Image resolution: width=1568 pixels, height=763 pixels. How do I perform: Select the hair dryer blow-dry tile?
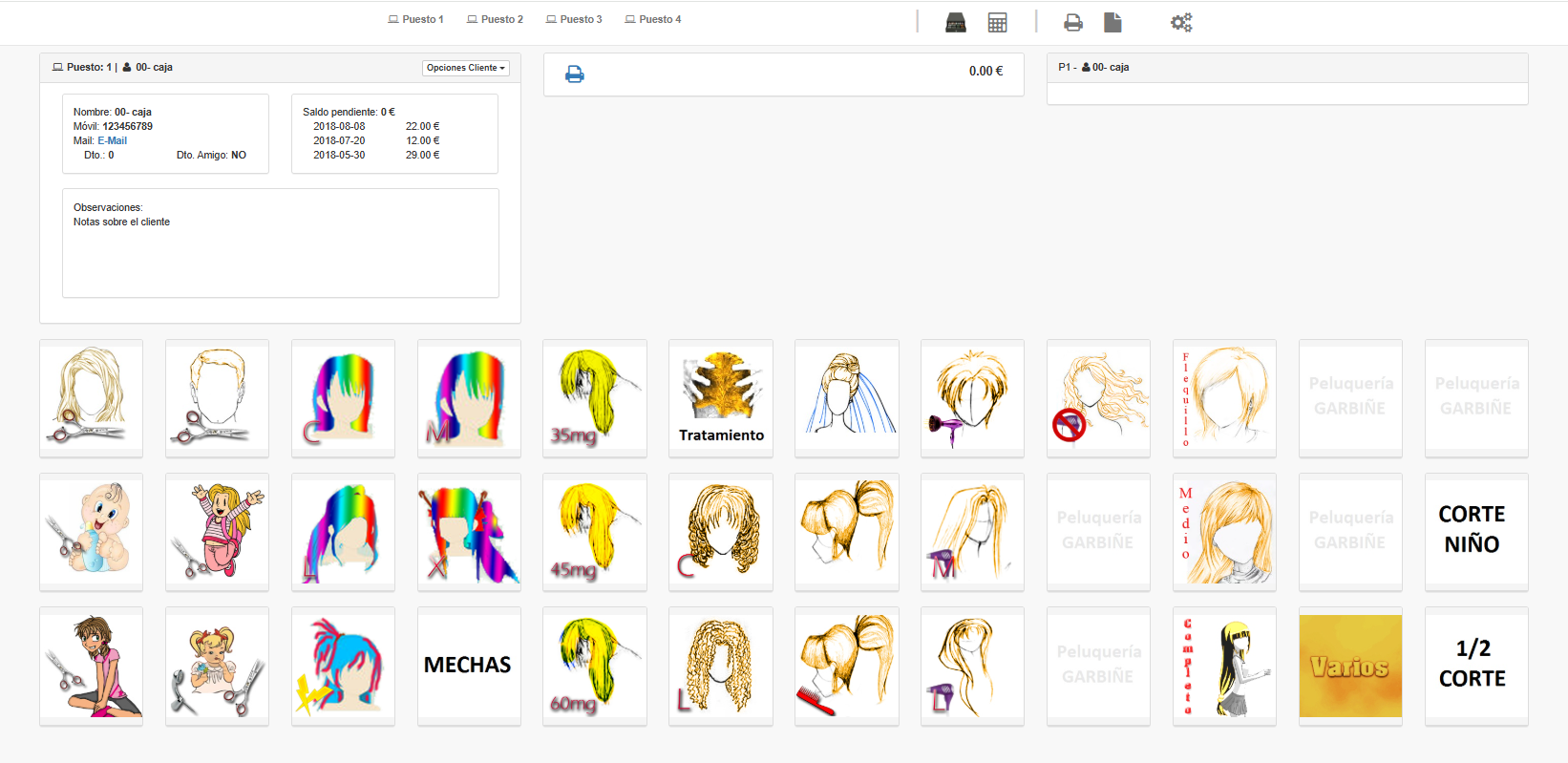(x=972, y=398)
